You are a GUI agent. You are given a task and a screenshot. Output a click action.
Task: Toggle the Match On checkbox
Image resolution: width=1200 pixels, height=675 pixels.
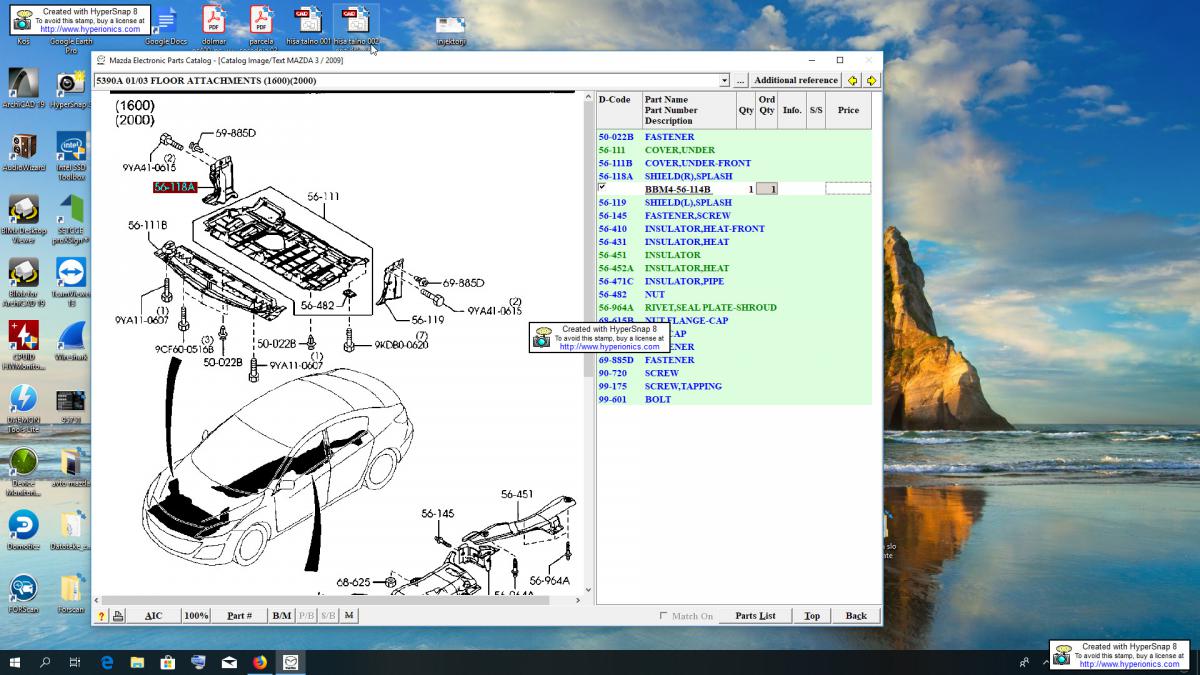coord(664,616)
